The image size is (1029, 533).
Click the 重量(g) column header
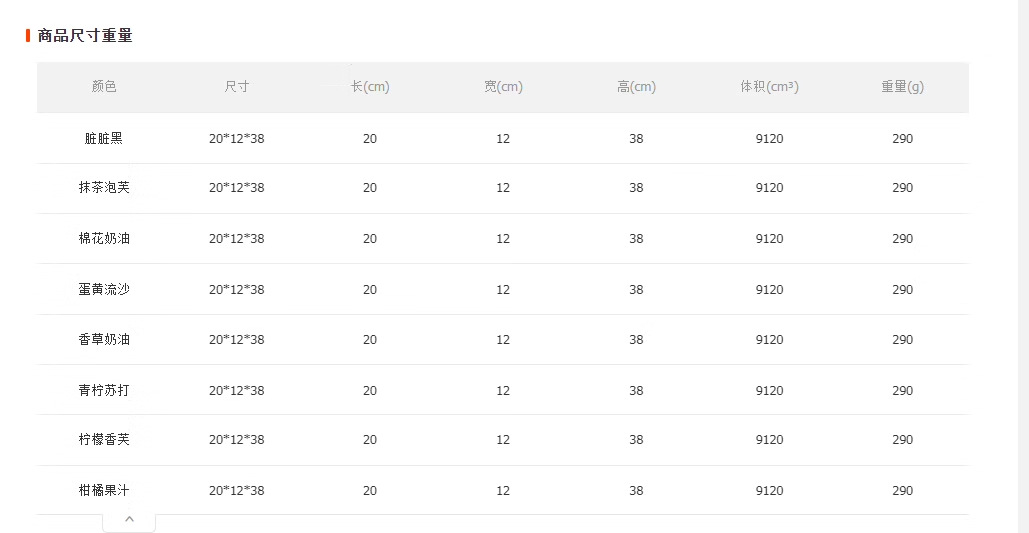(x=902, y=87)
